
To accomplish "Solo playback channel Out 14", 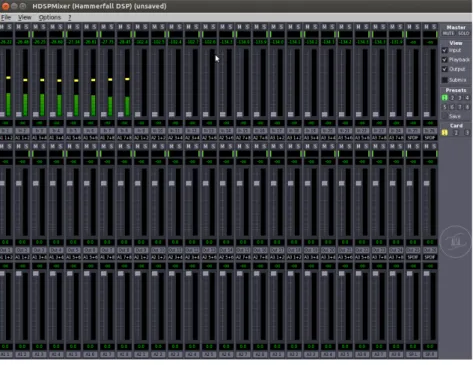I will tap(230, 146).
